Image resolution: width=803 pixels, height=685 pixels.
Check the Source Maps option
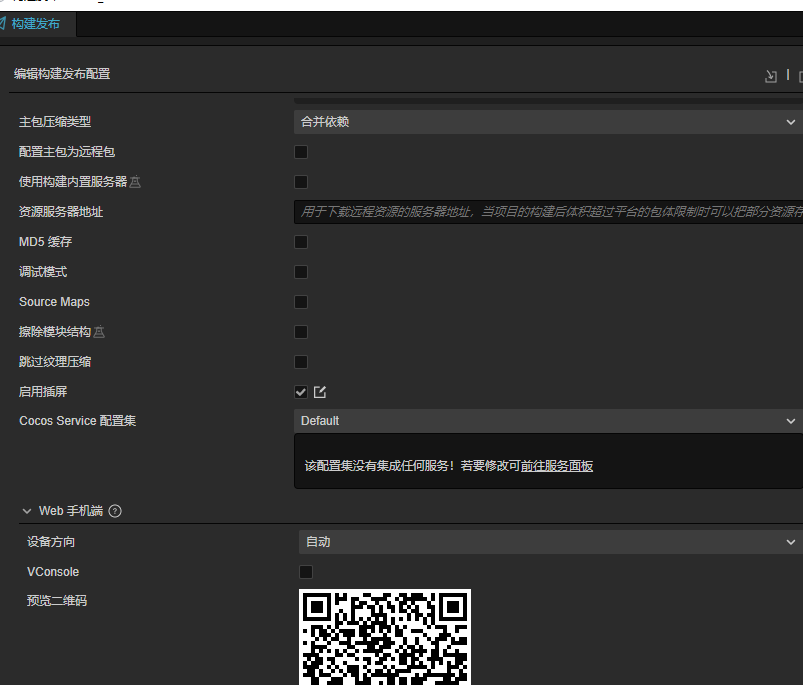click(x=301, y=302)
